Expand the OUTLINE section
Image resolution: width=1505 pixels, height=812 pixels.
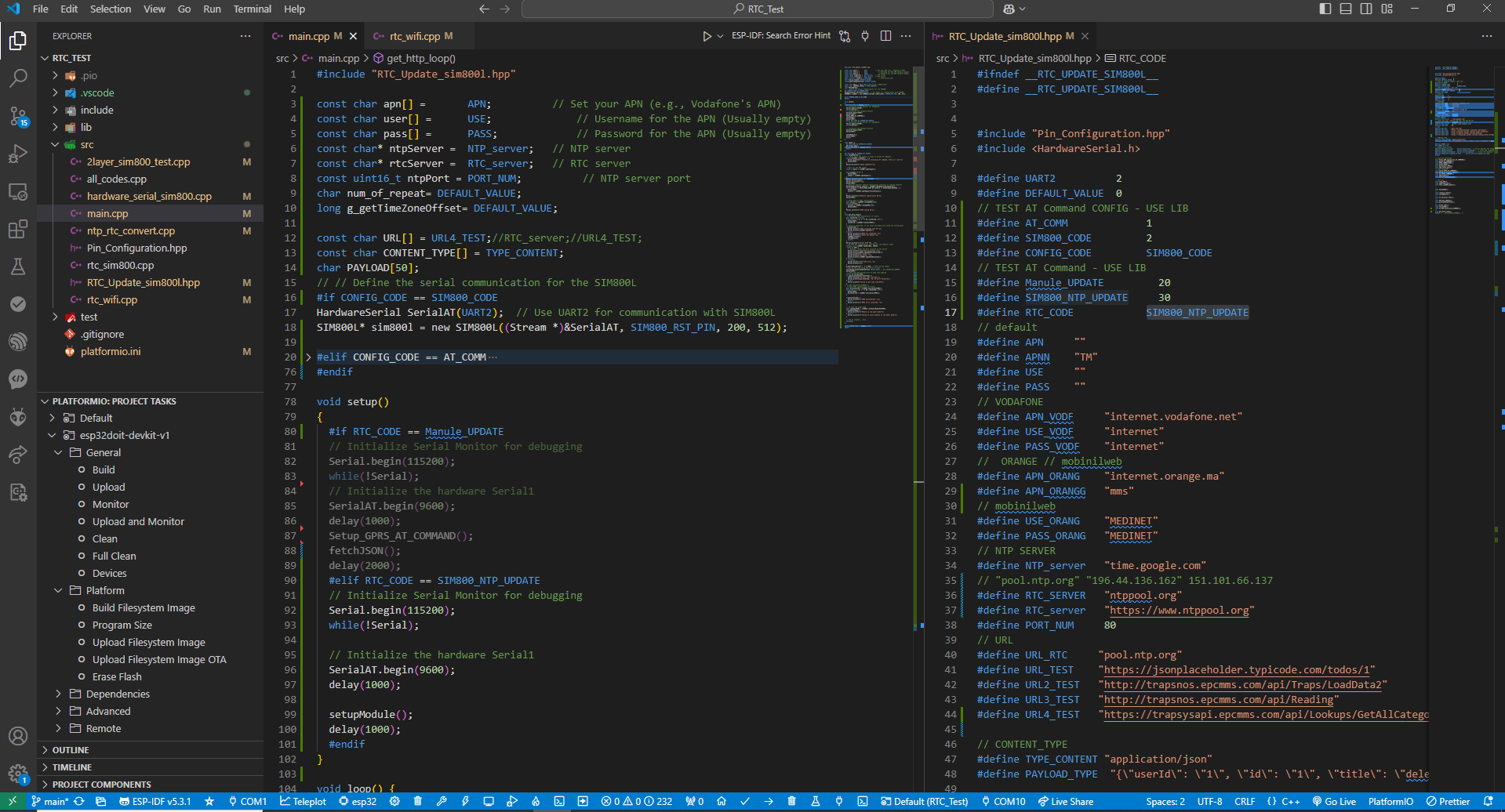coord(71,750)
